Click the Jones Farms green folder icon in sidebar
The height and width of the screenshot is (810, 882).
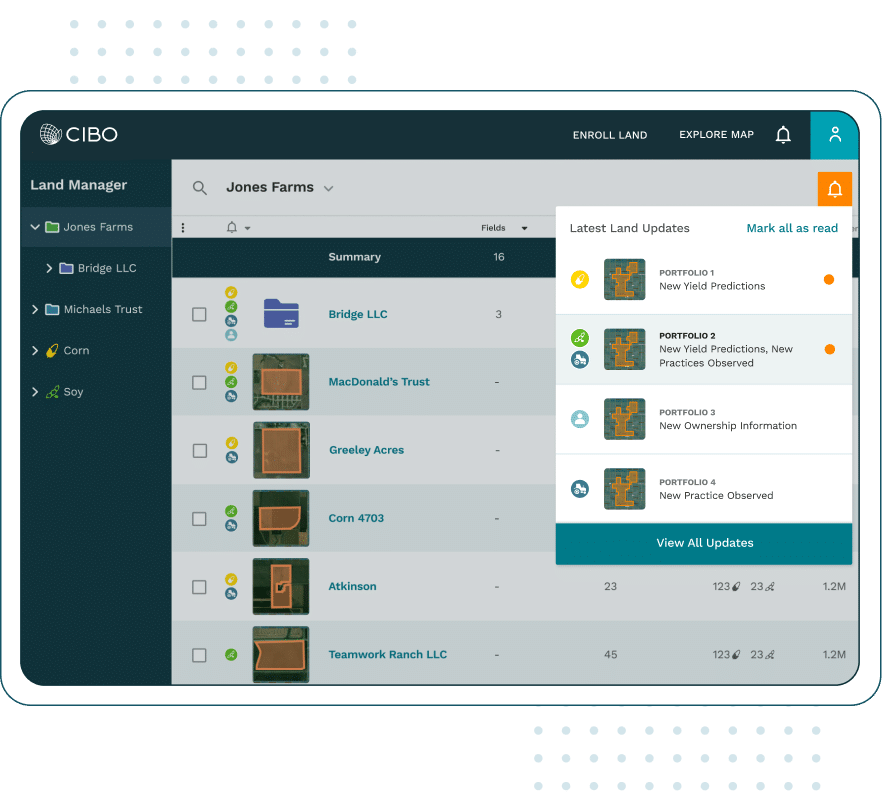(x=52, y=227)
